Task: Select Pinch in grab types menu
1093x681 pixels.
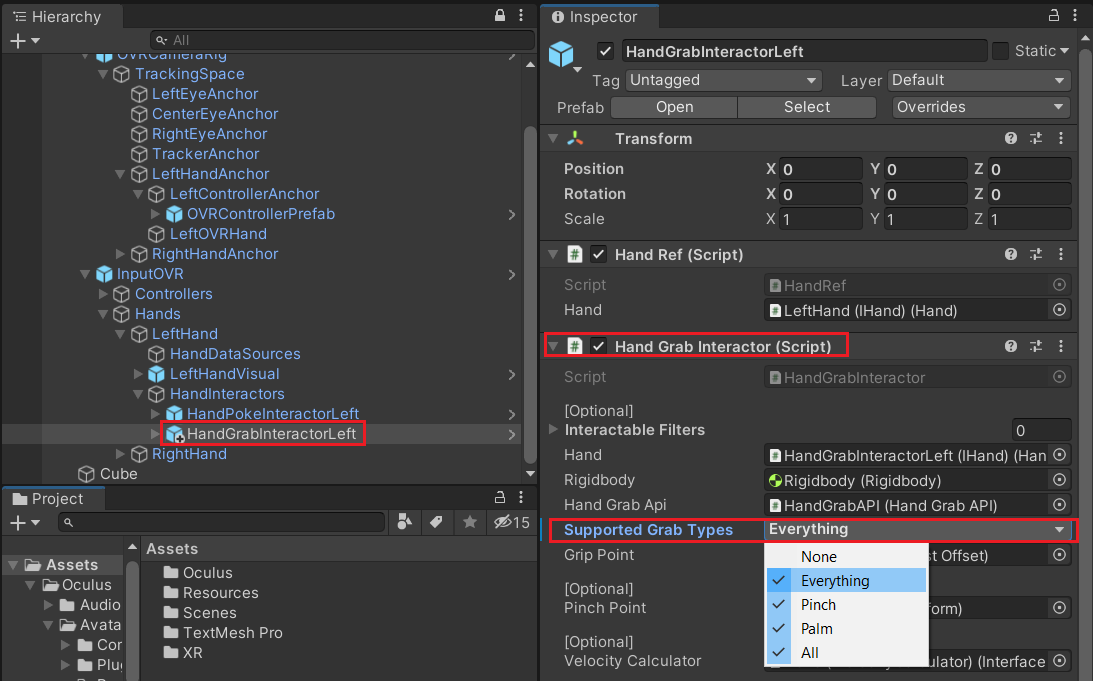Action: click(818, 605)
